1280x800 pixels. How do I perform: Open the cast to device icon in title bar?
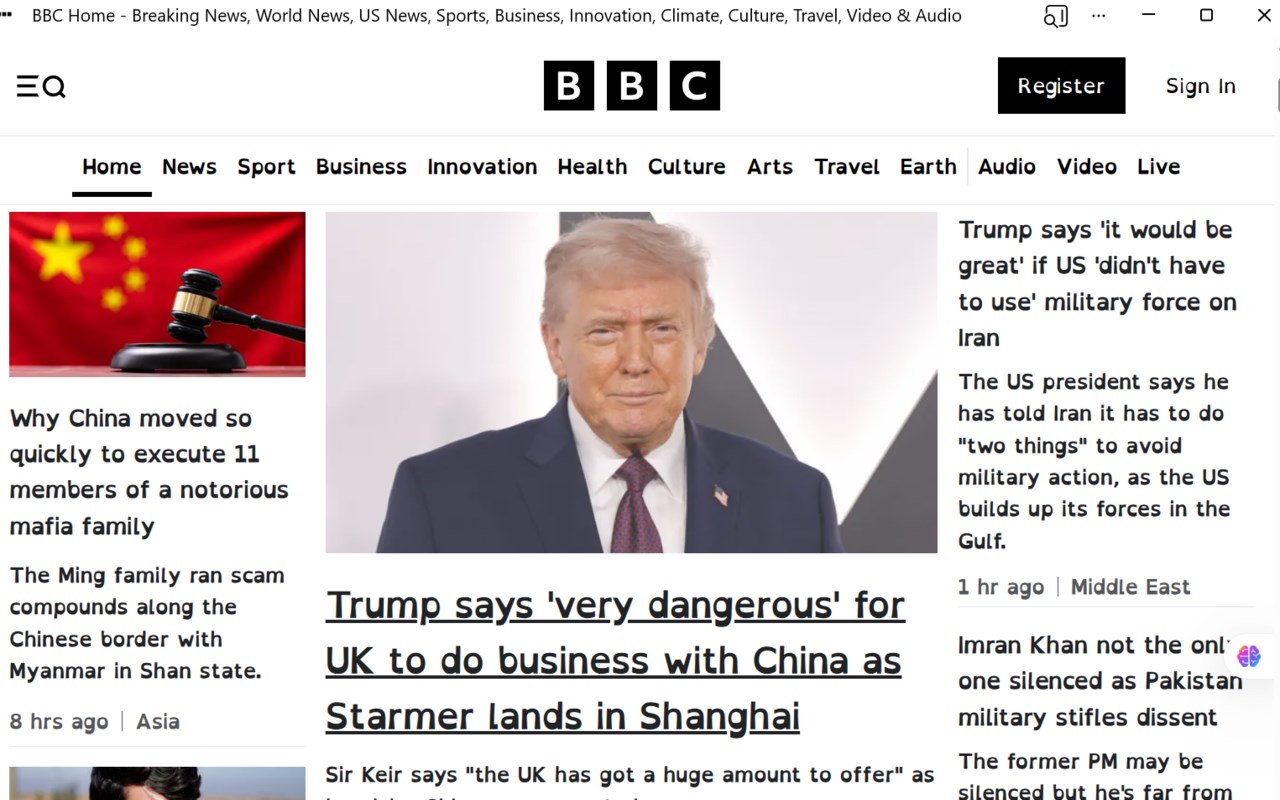pos(1055,16)
